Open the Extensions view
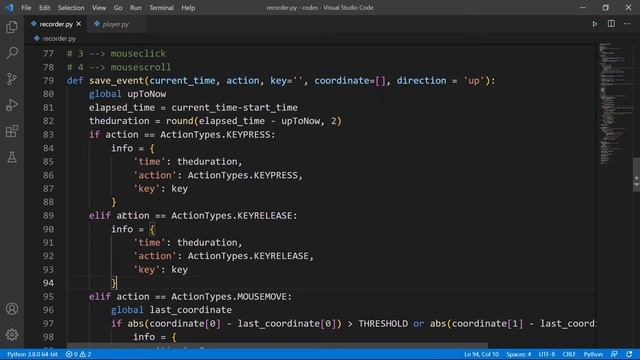 pyautogui.click(x=12, y=131)
